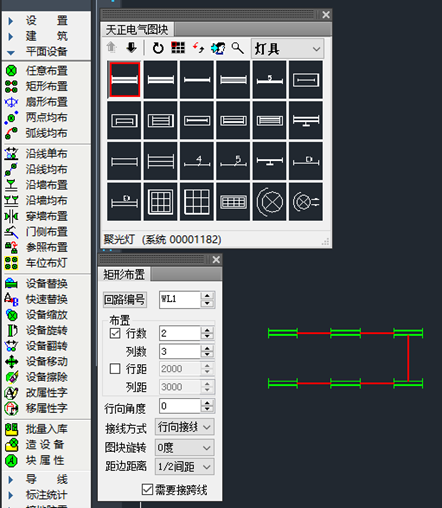Toggle 需要接跨线 checkbox
This screenshot has height=508, width=442.
click(x=147, y=489)
